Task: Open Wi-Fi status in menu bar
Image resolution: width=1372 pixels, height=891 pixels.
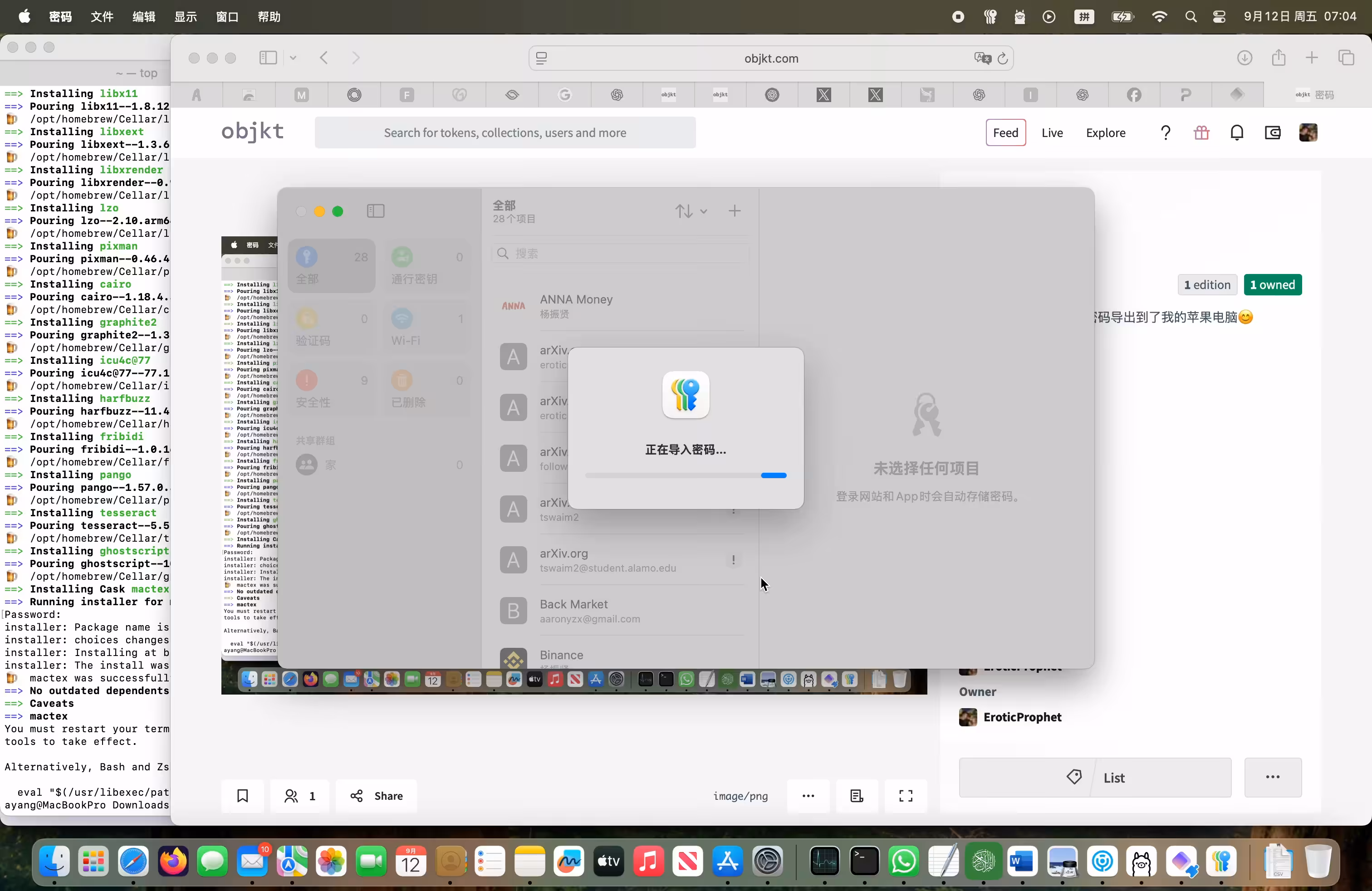Action: pos(1159,17)
